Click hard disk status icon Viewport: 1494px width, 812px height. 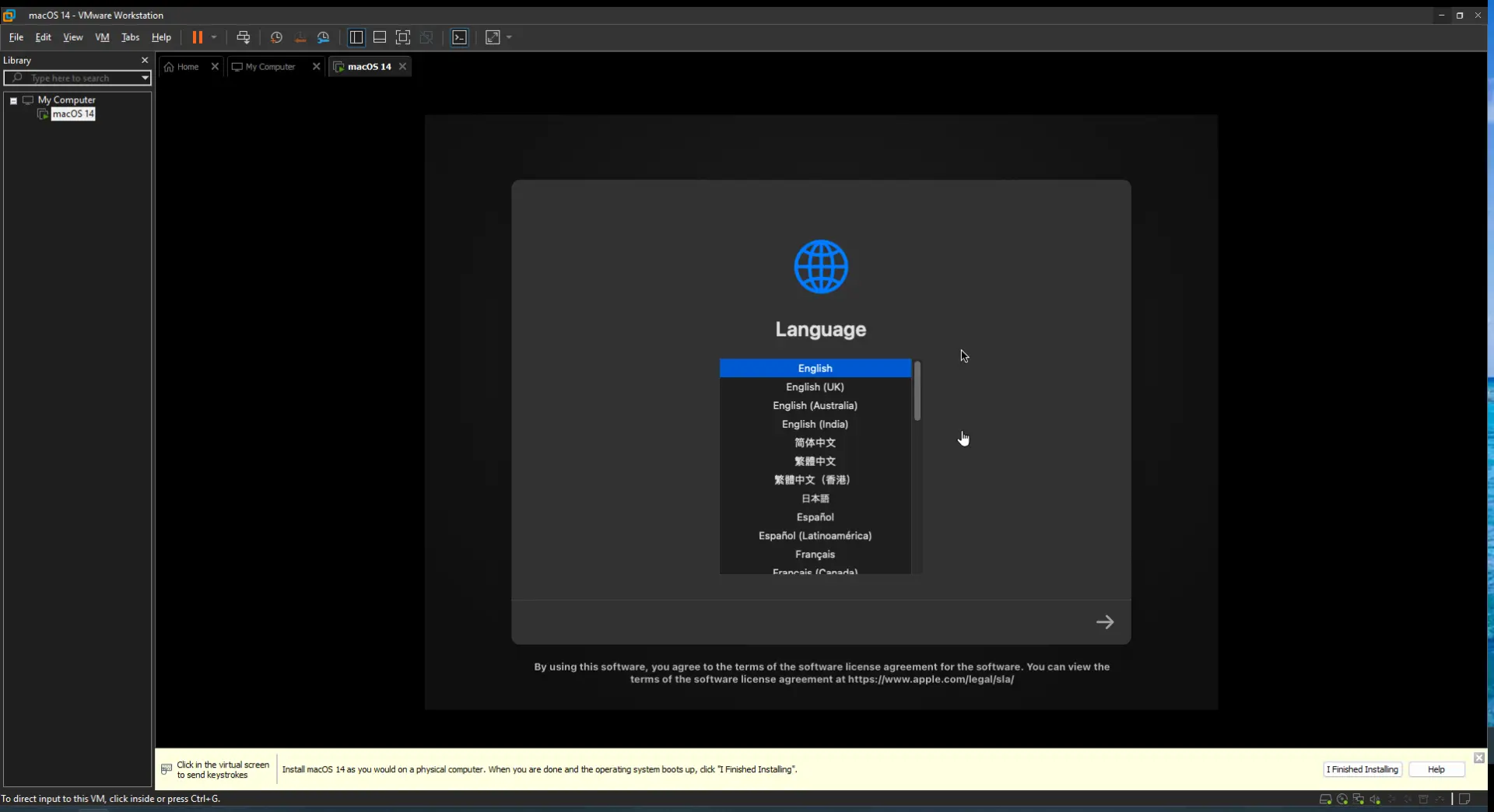tap(1325, 799)
